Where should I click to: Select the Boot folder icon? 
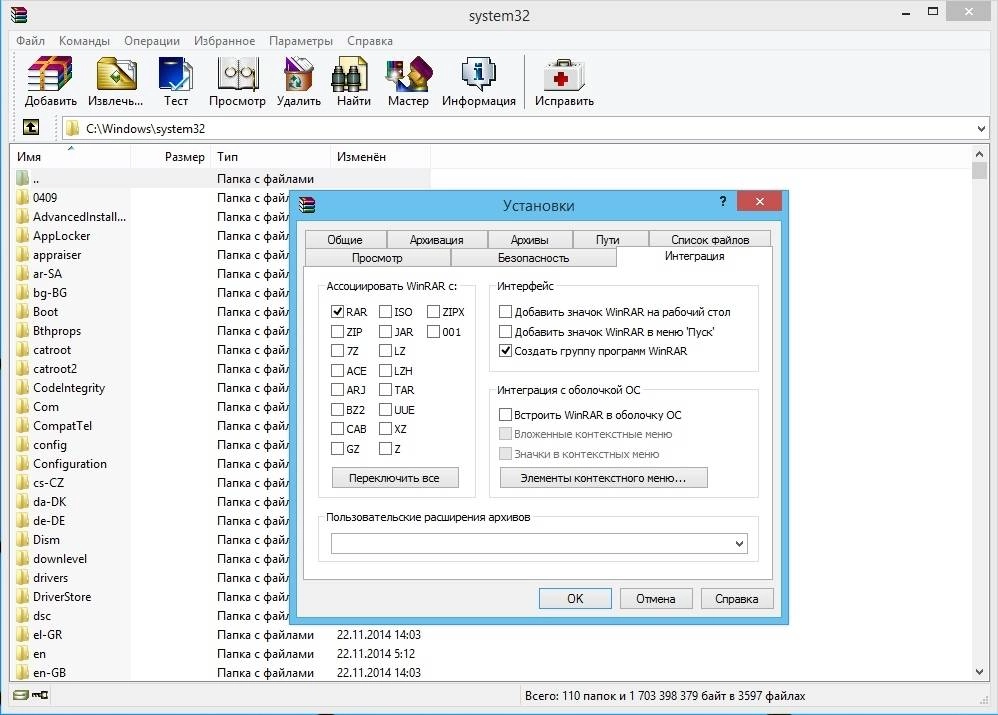pos(23,311)
